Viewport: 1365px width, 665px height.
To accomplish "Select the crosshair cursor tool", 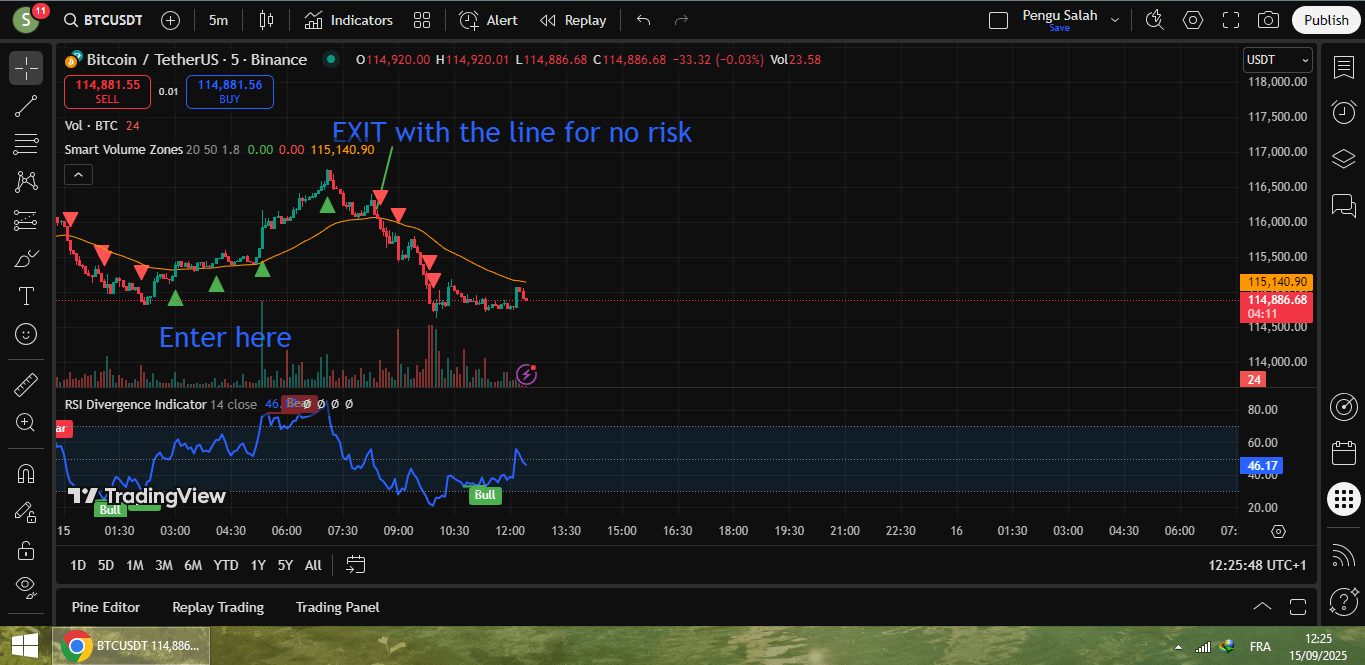I will tap(26, 68).
